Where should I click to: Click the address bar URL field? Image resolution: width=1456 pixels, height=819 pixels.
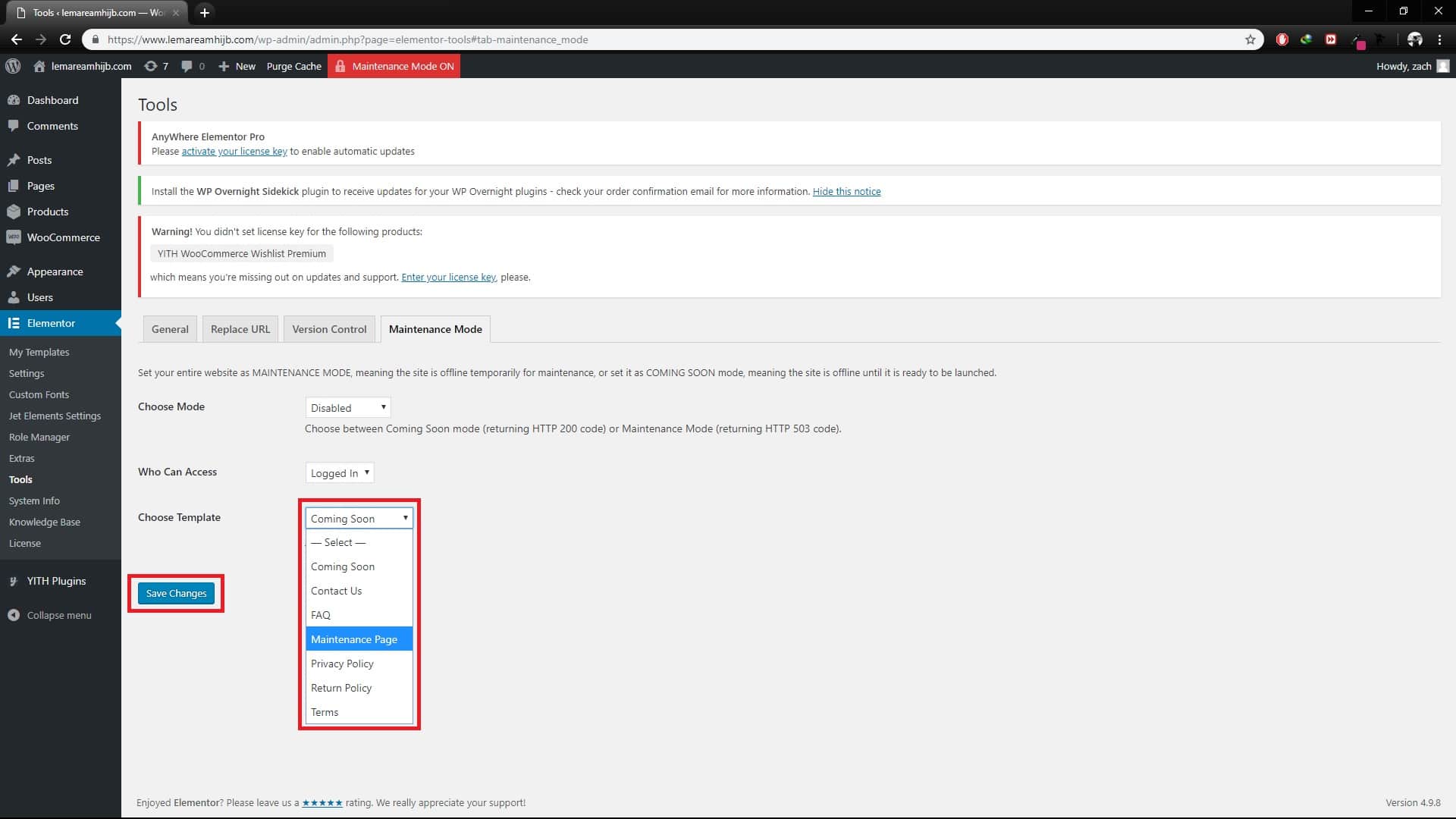tap(671, 39)
